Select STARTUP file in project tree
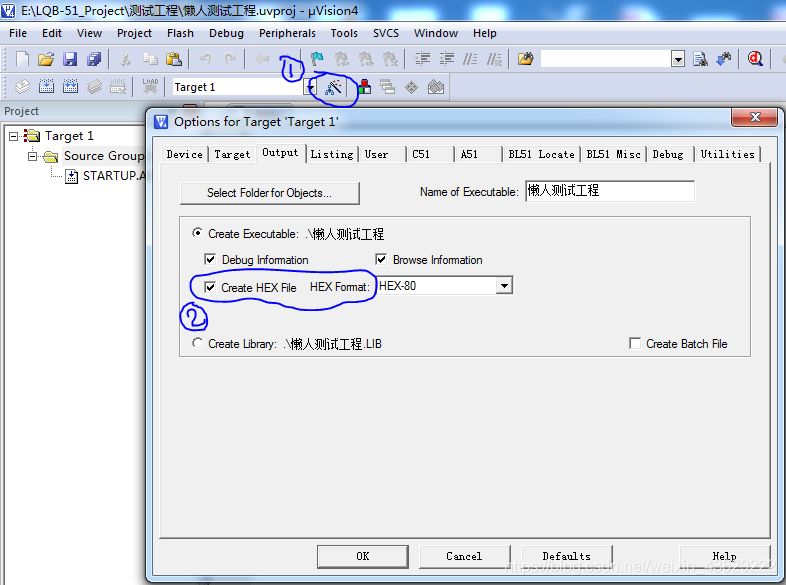The image size is (786, 585). point(114,176)
